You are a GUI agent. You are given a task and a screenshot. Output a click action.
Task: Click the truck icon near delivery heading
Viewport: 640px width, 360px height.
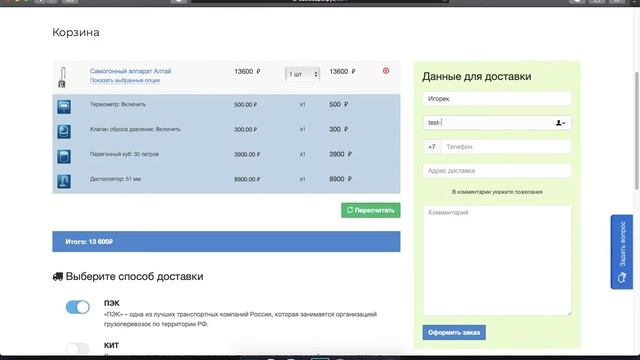pyautogui.click(x=58, y=277)
